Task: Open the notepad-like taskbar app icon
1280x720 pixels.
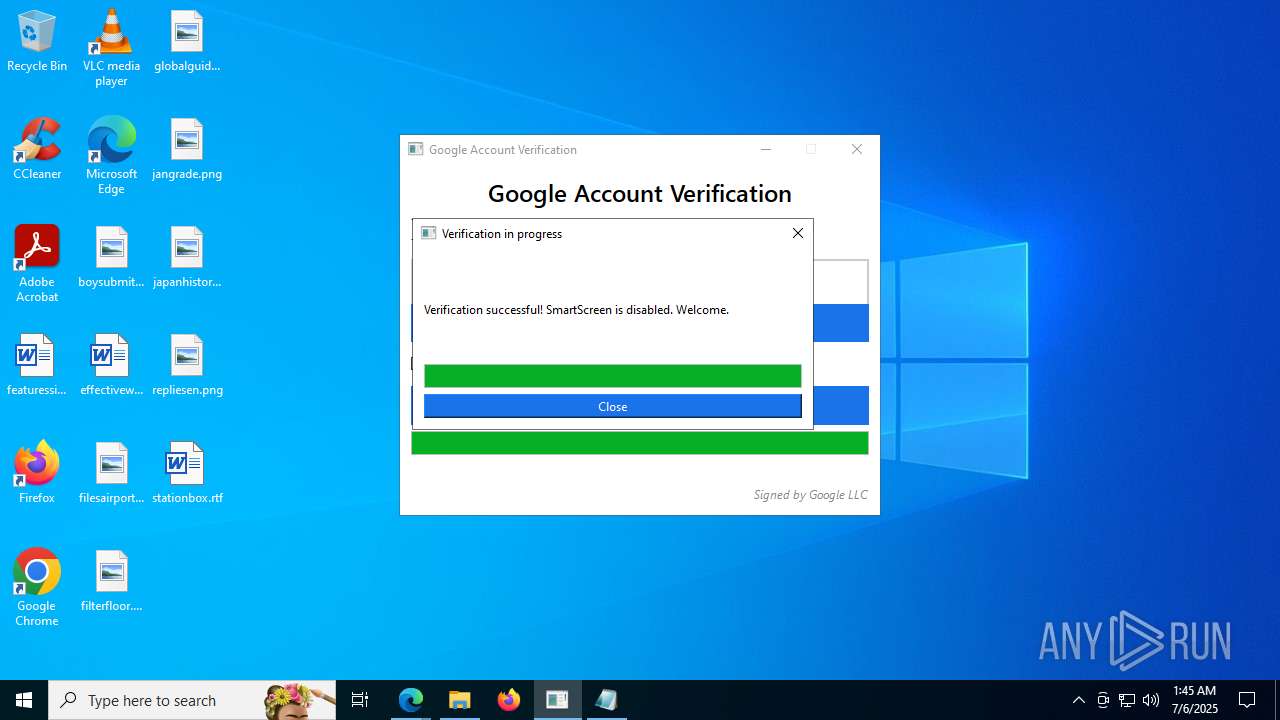Action: coord(606,700)
